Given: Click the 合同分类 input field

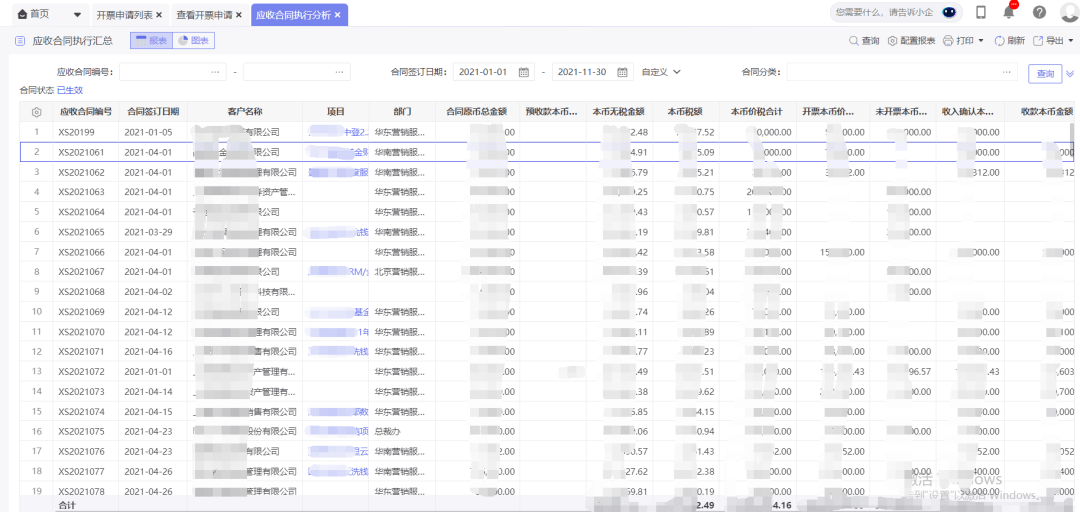Looking at the screenshot, I should 902,72.
